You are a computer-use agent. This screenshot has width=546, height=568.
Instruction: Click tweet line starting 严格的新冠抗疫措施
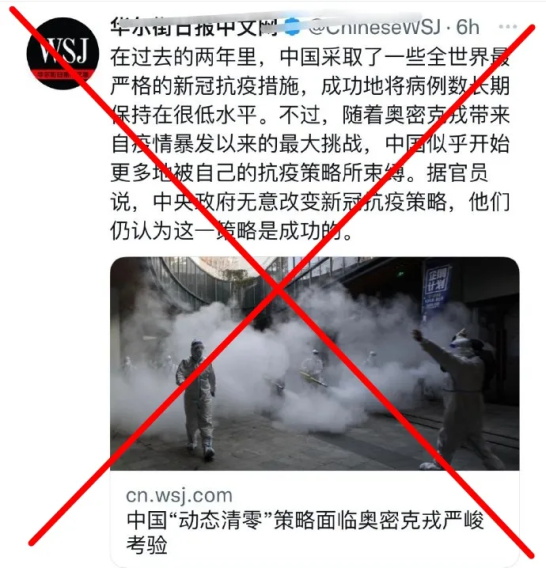click(310, 86)
